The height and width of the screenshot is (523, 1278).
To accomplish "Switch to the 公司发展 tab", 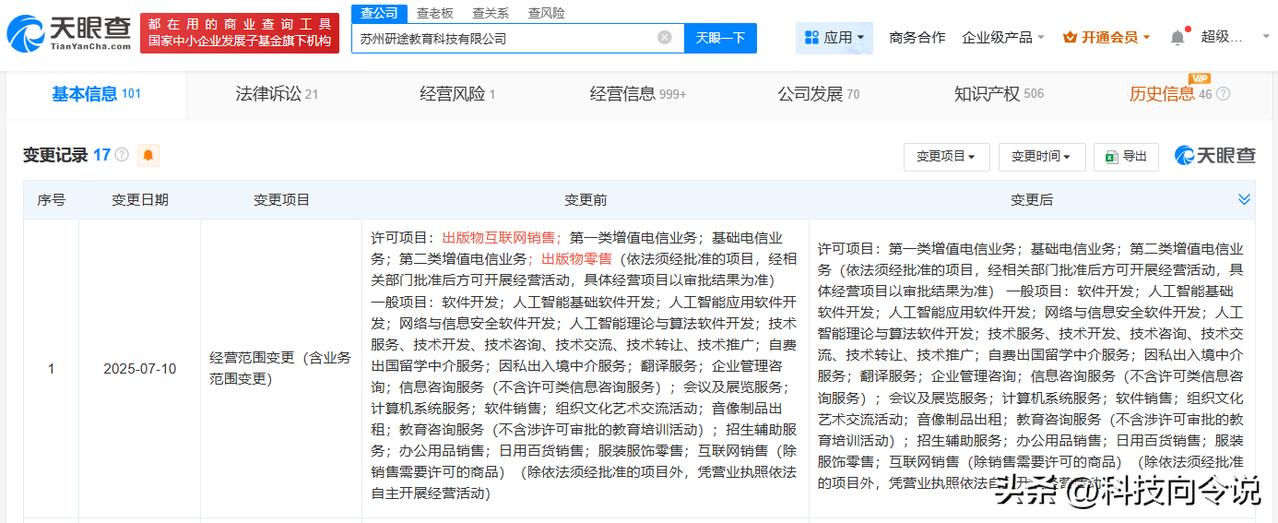I will click(x=818, y=94).
